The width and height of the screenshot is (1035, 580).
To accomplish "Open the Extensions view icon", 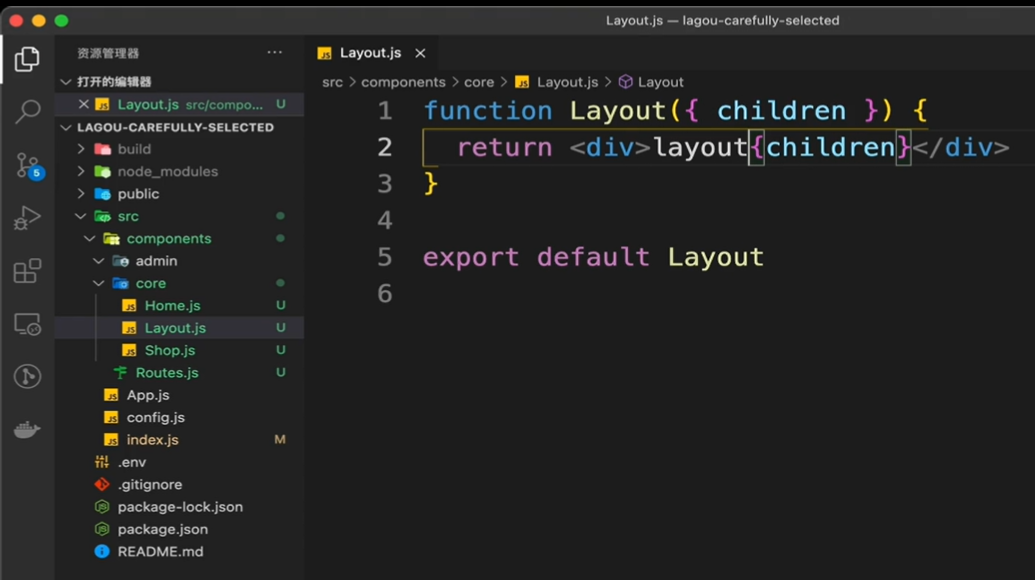I will coord(27,271).
